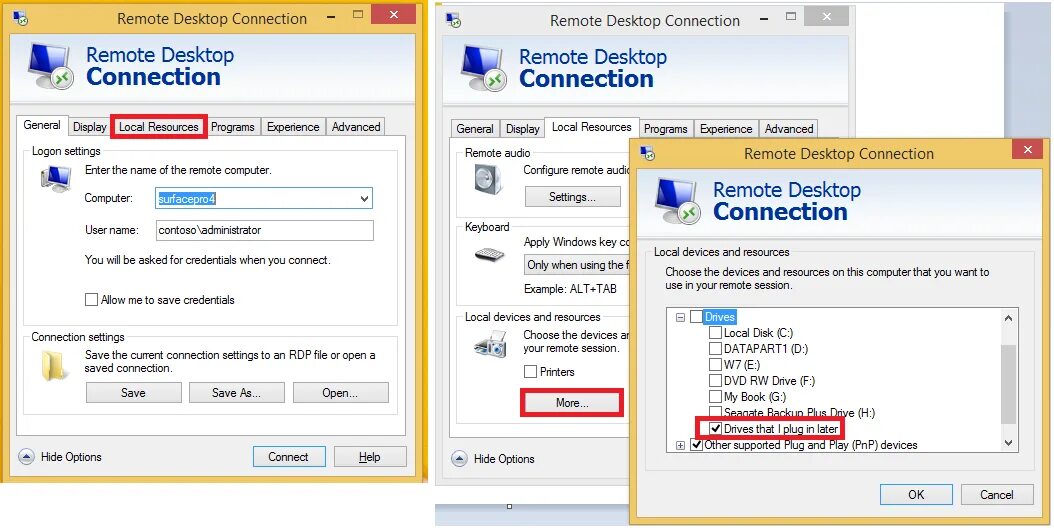Click the printer and camera devices icon
This screenshot has height=528, width=1054.
click(x=490, y=344)
